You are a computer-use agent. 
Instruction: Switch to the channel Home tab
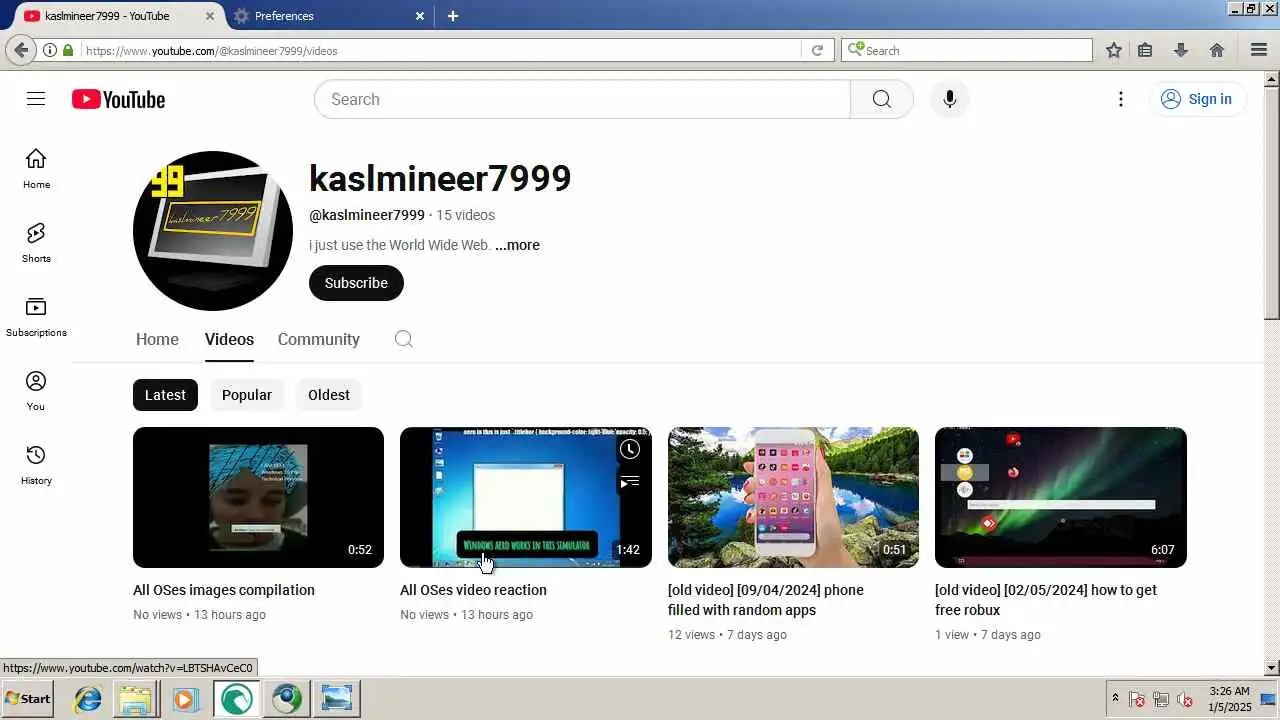(x=157, y=339)
